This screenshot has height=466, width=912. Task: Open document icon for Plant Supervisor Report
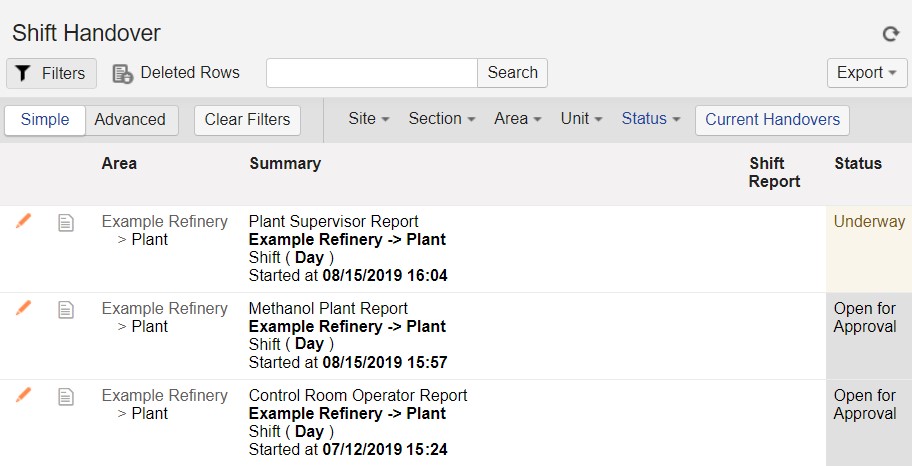point(66,223)
